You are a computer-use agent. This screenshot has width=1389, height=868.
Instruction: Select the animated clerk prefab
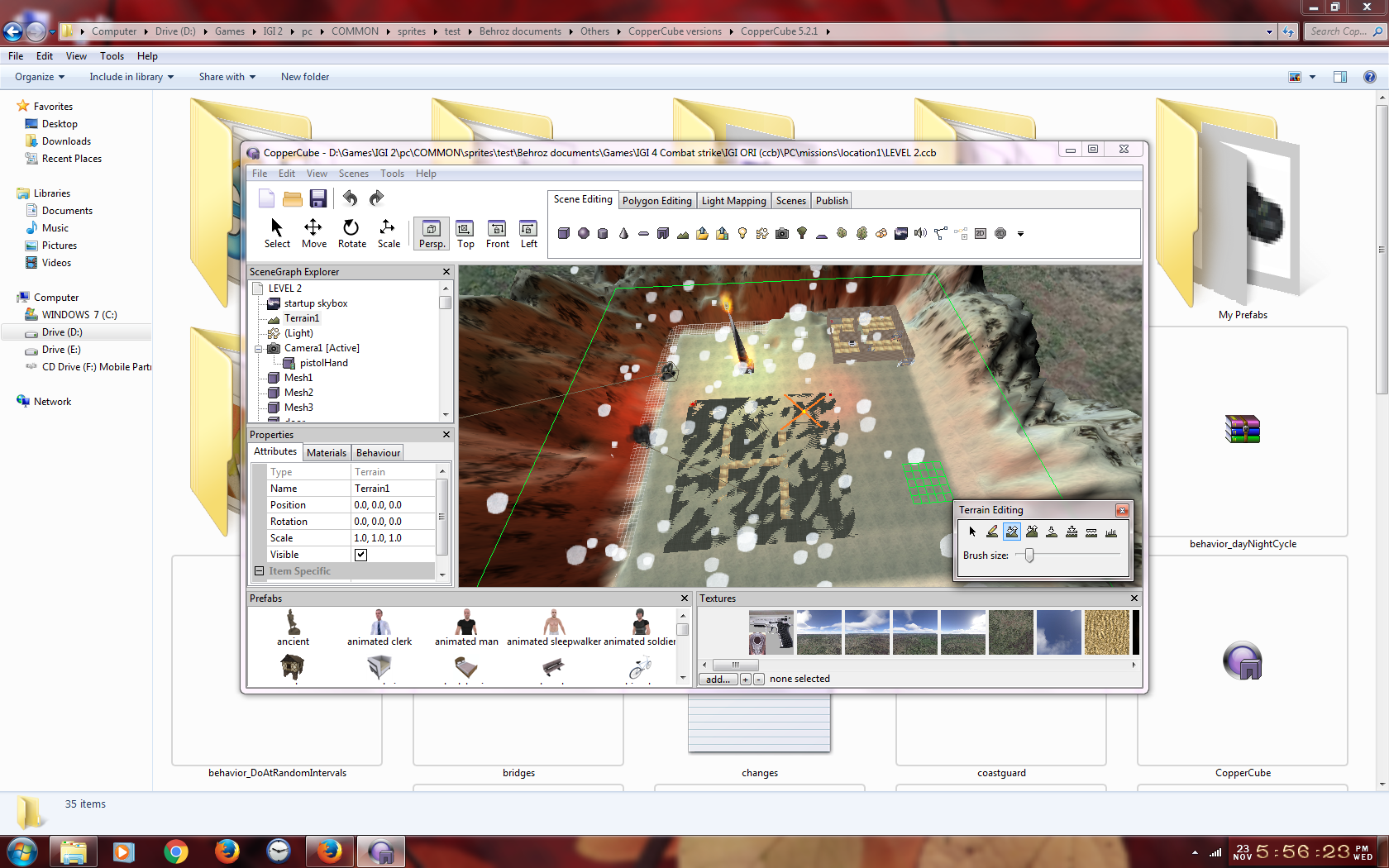[x=379, y=628]
